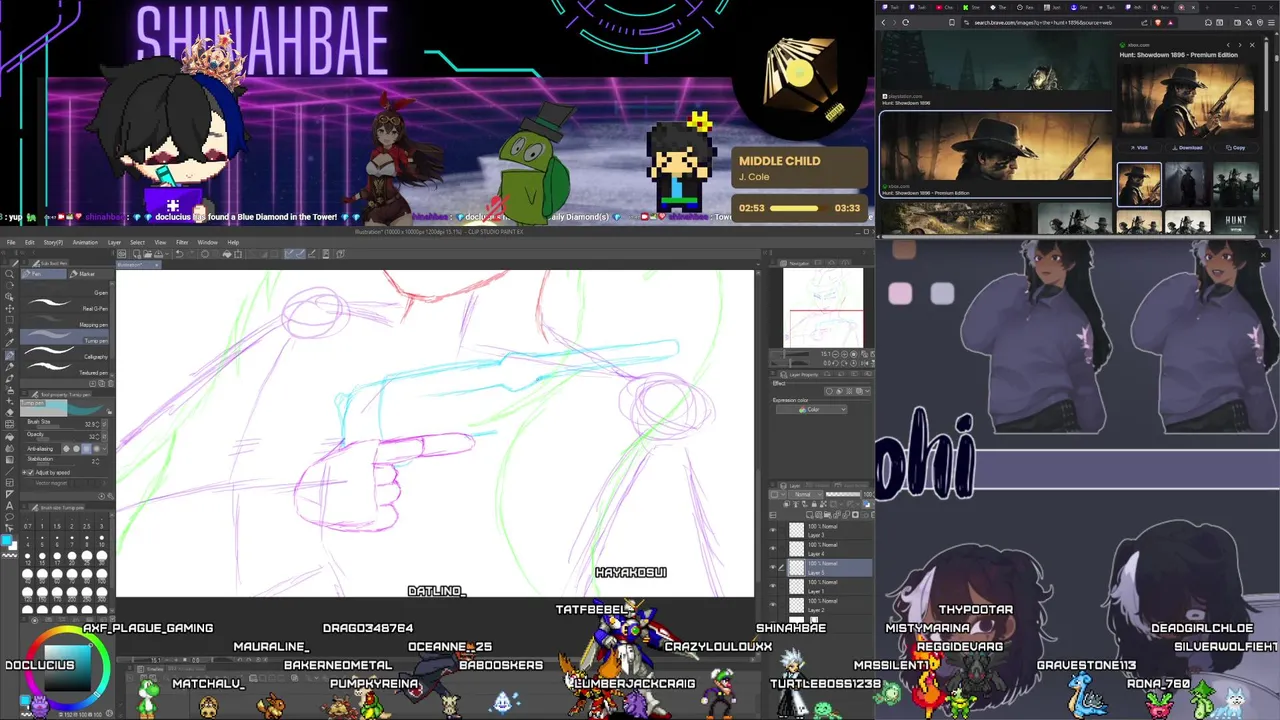Click the Visit button in image preview

coord(1139,147)
